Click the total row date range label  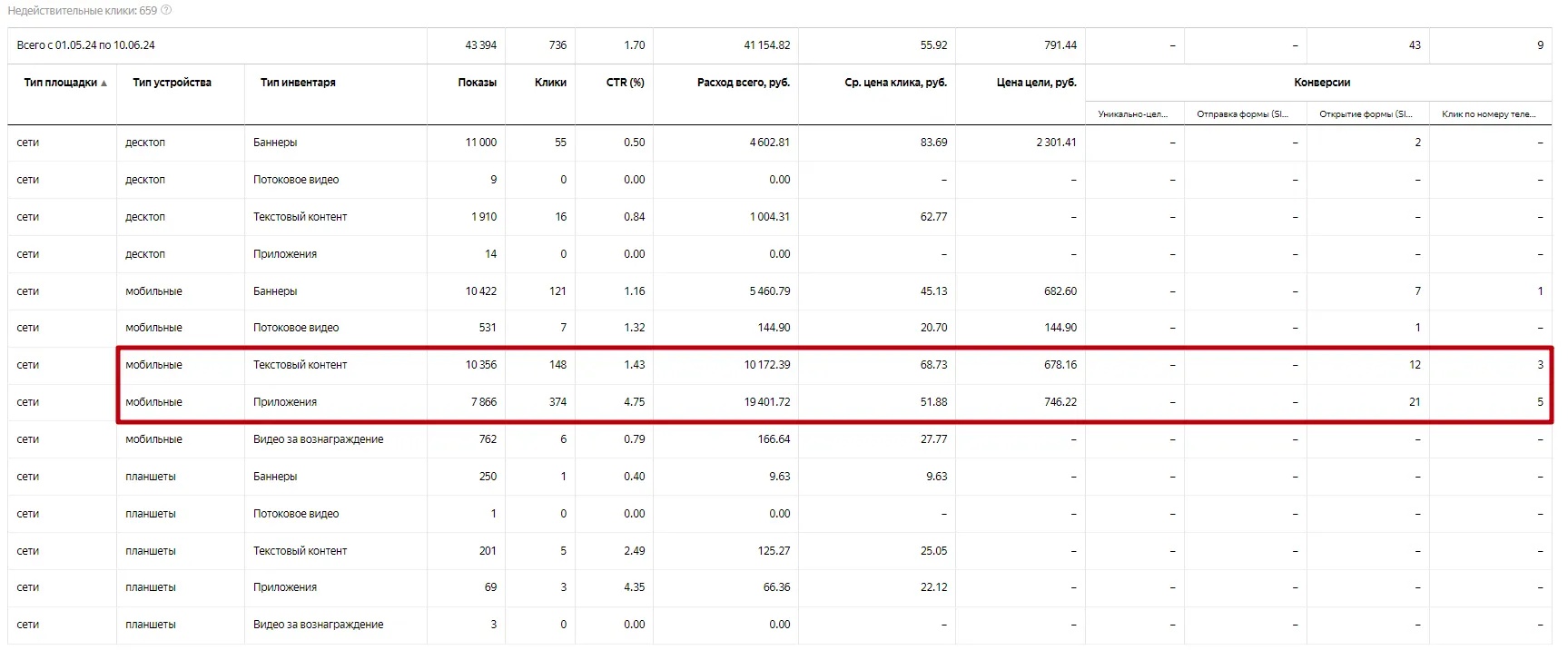(86, 45)
